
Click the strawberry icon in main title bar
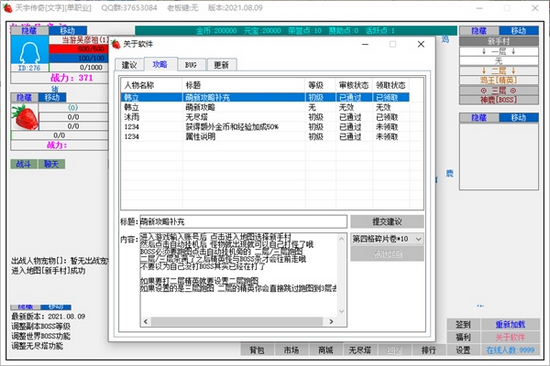7,8
